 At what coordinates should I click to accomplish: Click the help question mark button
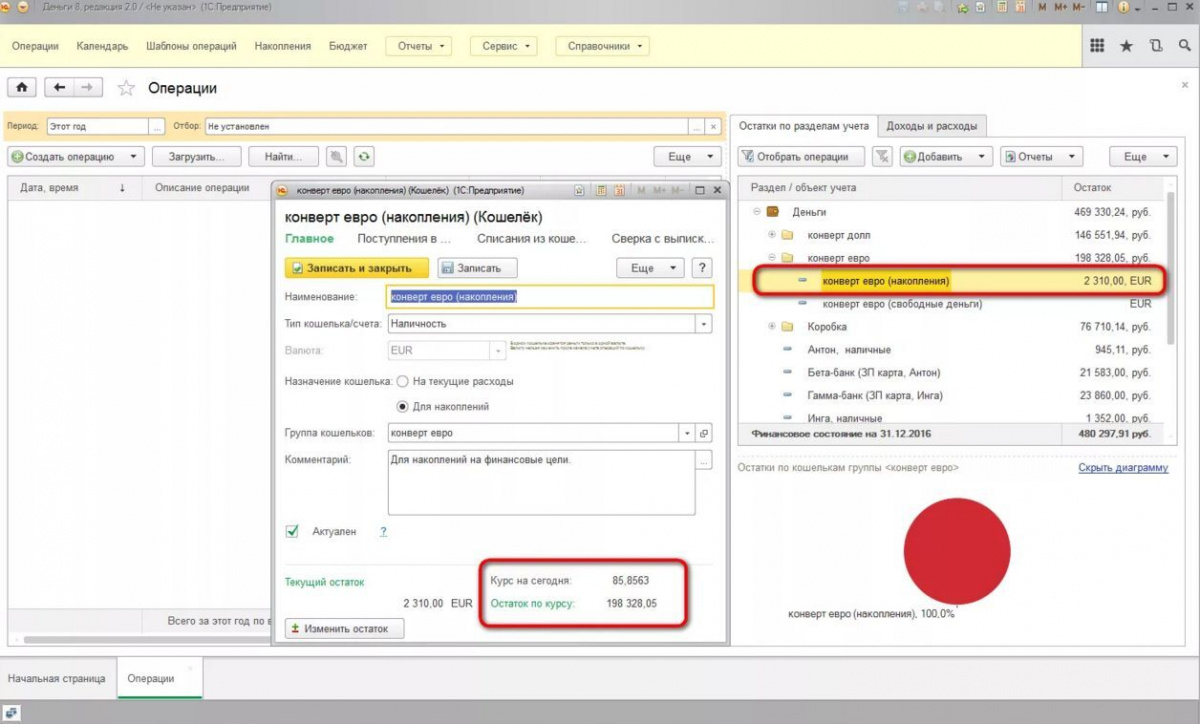tap(702, 268)
